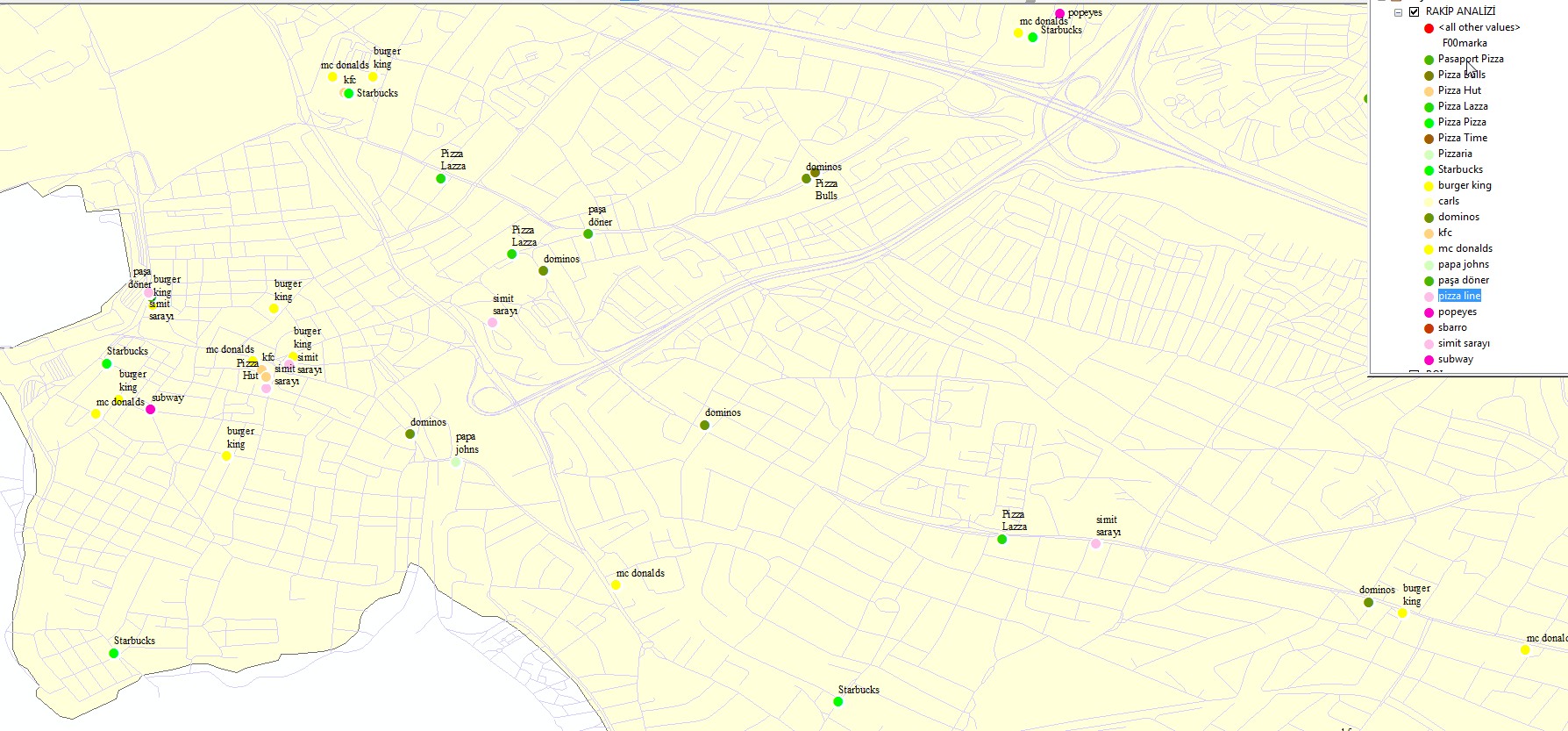The height and width of the screenshot is (731, 1568).
Task: Click the Starbucks marker next to kfc
Action: coord(348,93)
